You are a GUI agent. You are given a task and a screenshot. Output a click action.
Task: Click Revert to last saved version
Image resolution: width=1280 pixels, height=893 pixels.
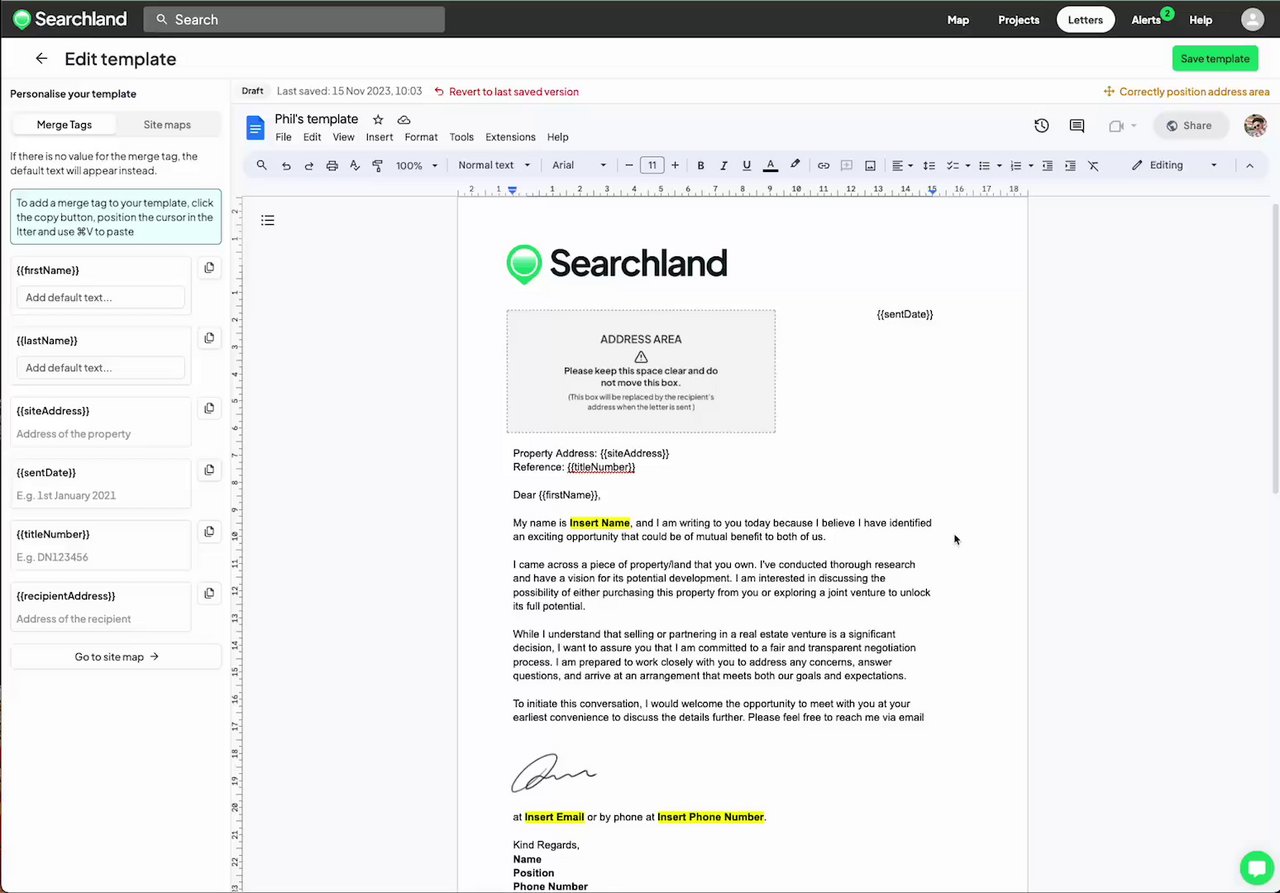tap(507, 92)
